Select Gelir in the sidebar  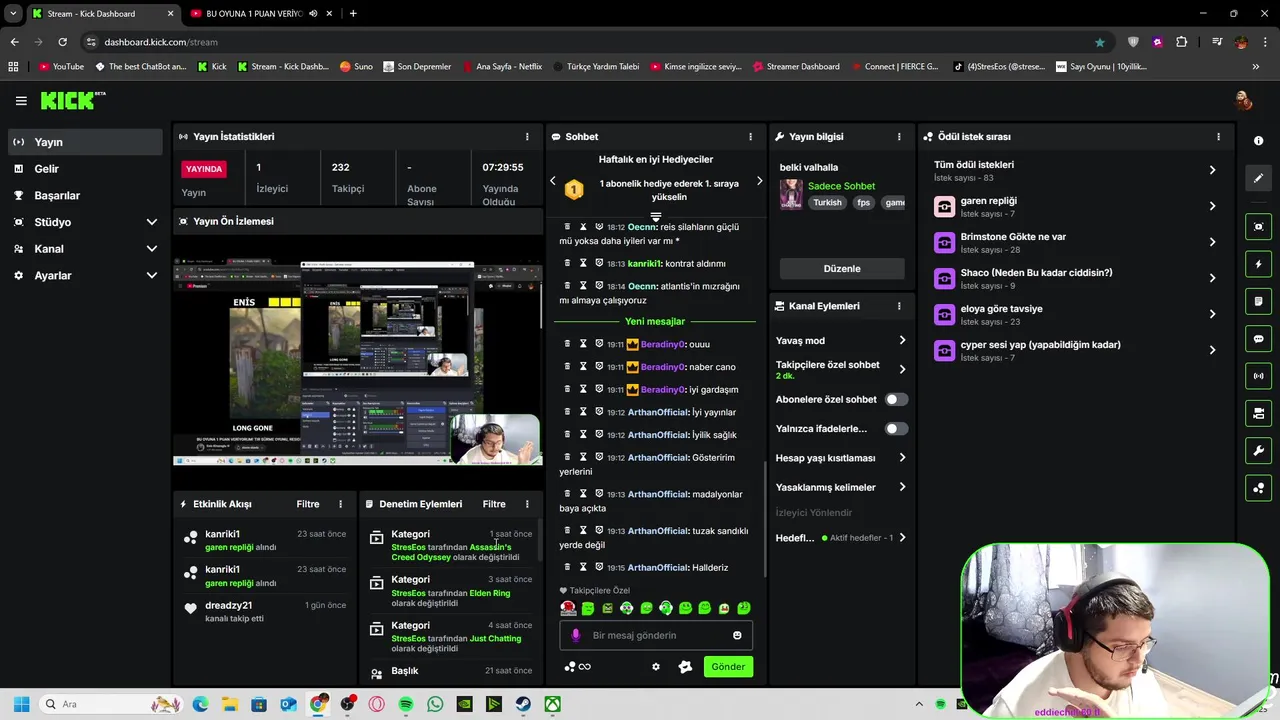pyautogui.click(x=85, y=169)
